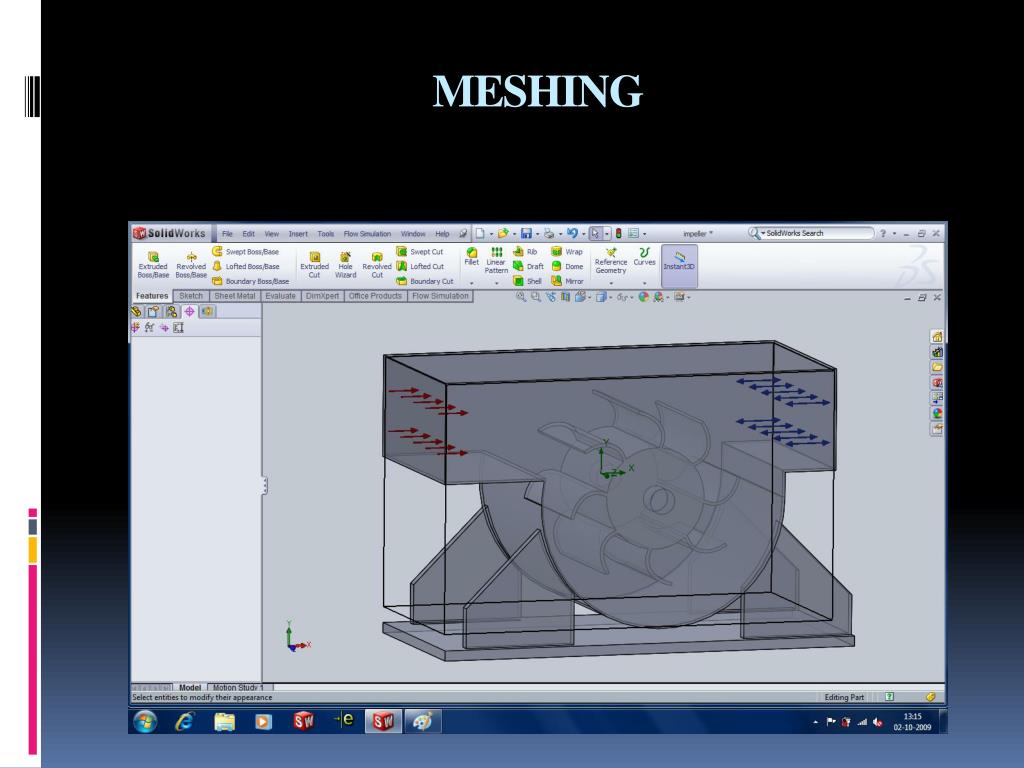
Task: Open Windows Start menu orb
Action: coord(145,722)
